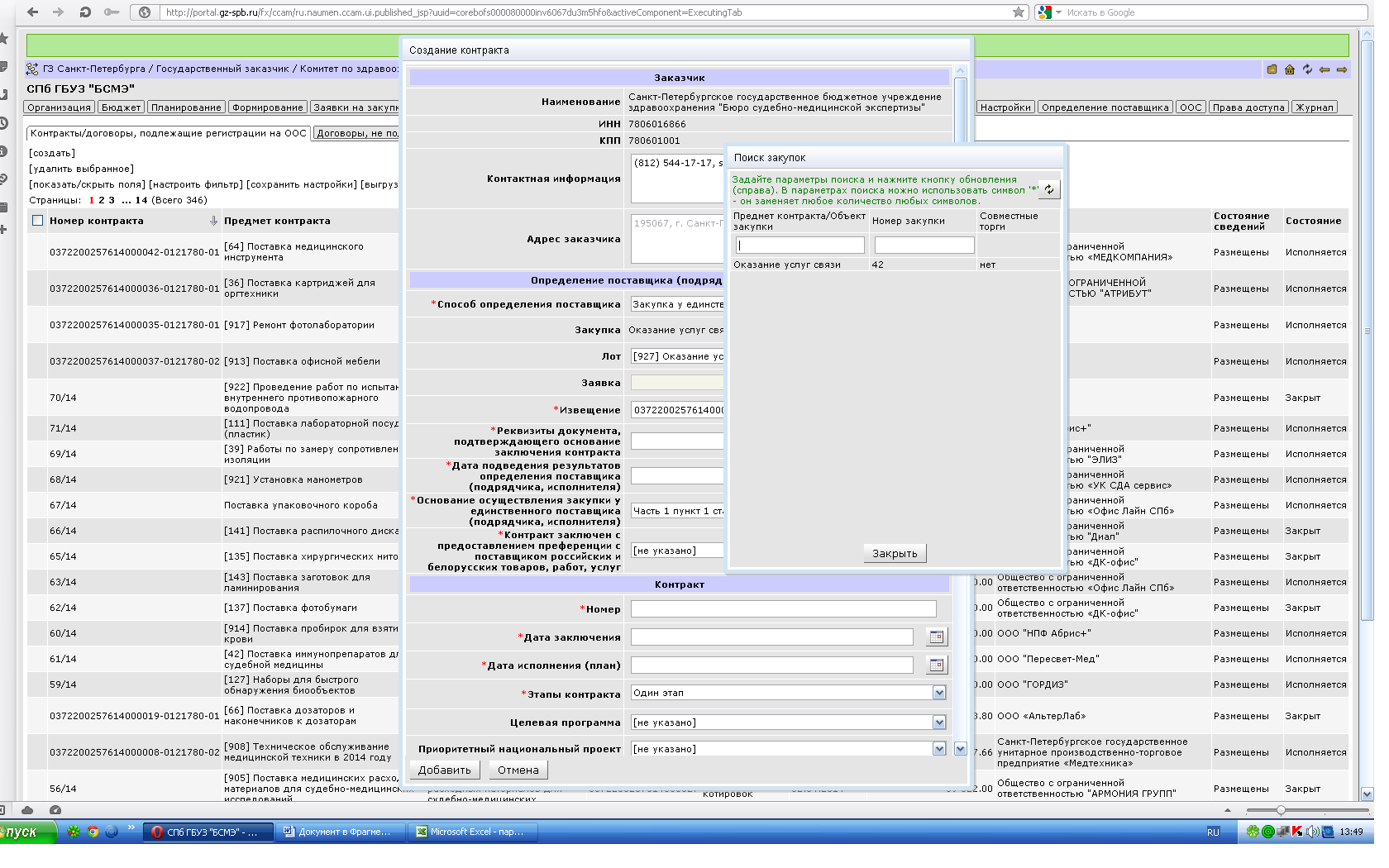Open the Формирование tab
Screen dimensions: 1389x868
pyautogui.click(x=268, y=107)
